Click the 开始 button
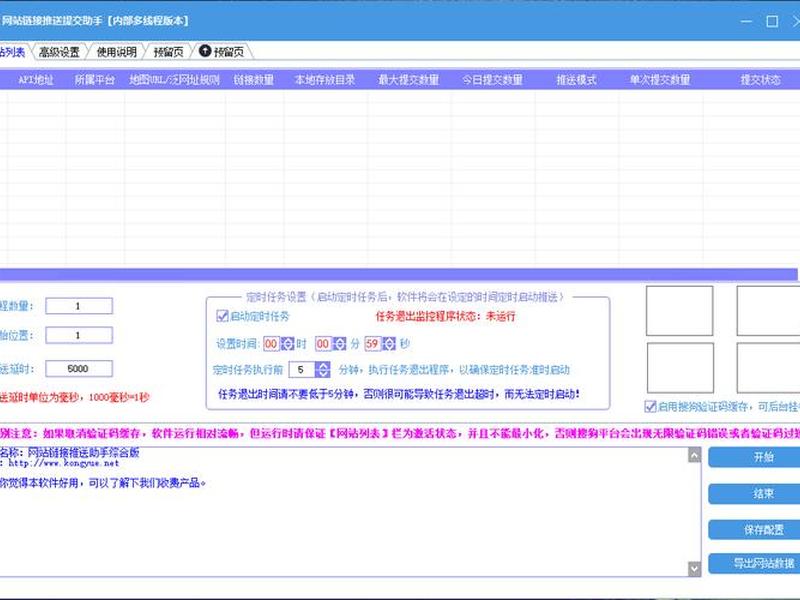800x600 pixels. pos(755,457)
